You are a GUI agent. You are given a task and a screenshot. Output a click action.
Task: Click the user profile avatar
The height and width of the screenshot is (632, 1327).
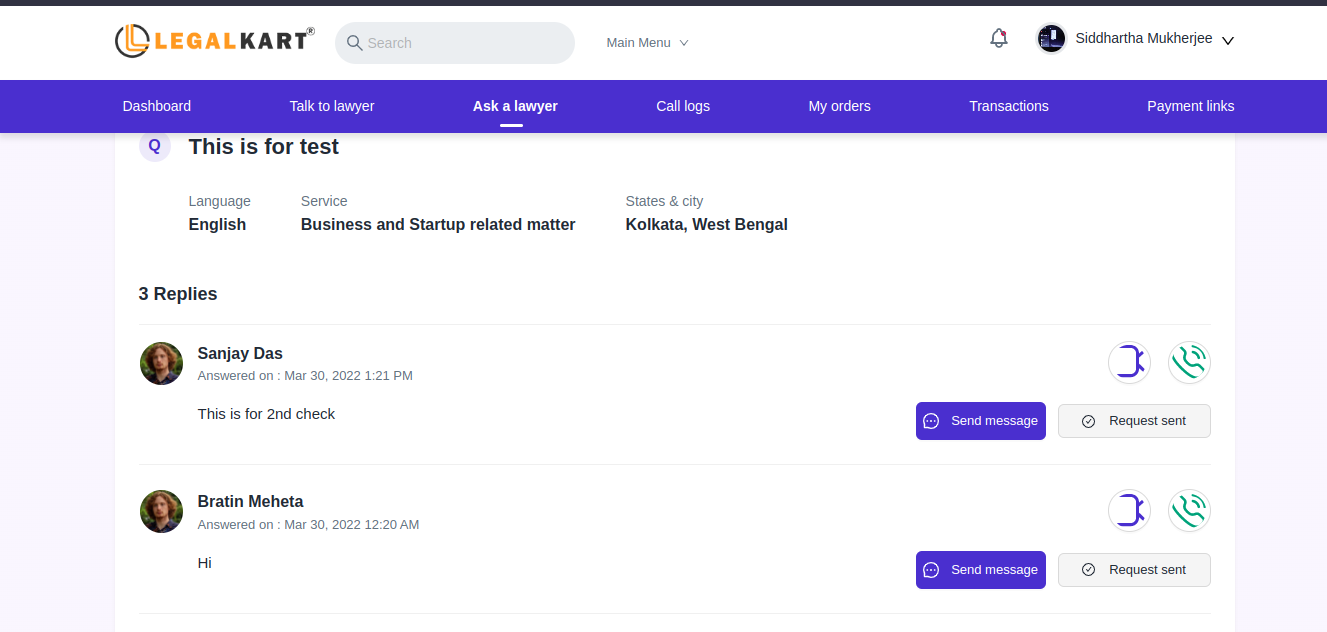[1051, 39]
